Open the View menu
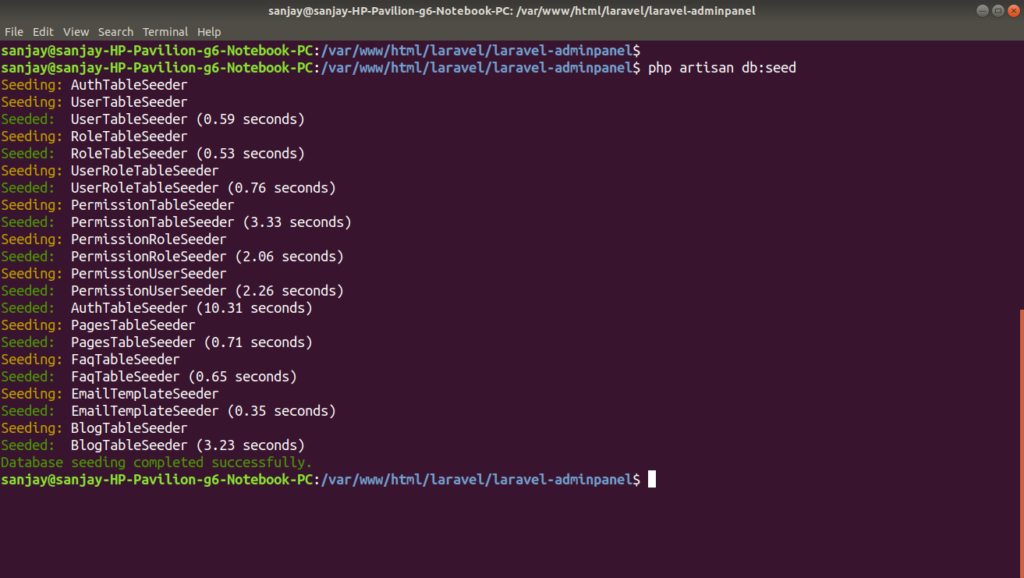 tap(76, 31)
